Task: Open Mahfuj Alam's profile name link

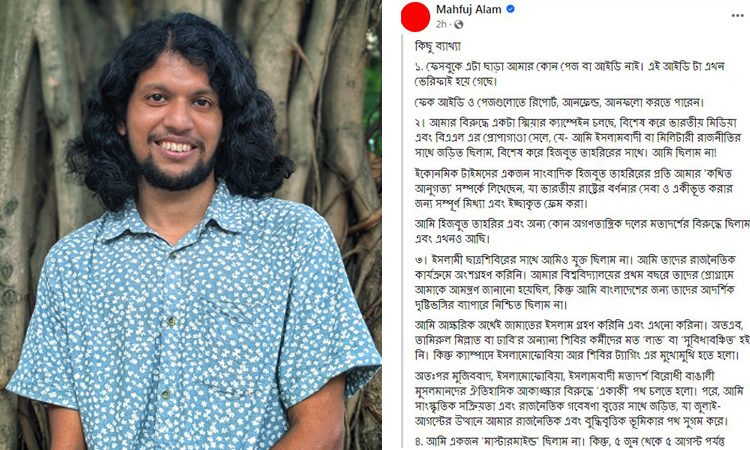Action: [x=468, y=9]
